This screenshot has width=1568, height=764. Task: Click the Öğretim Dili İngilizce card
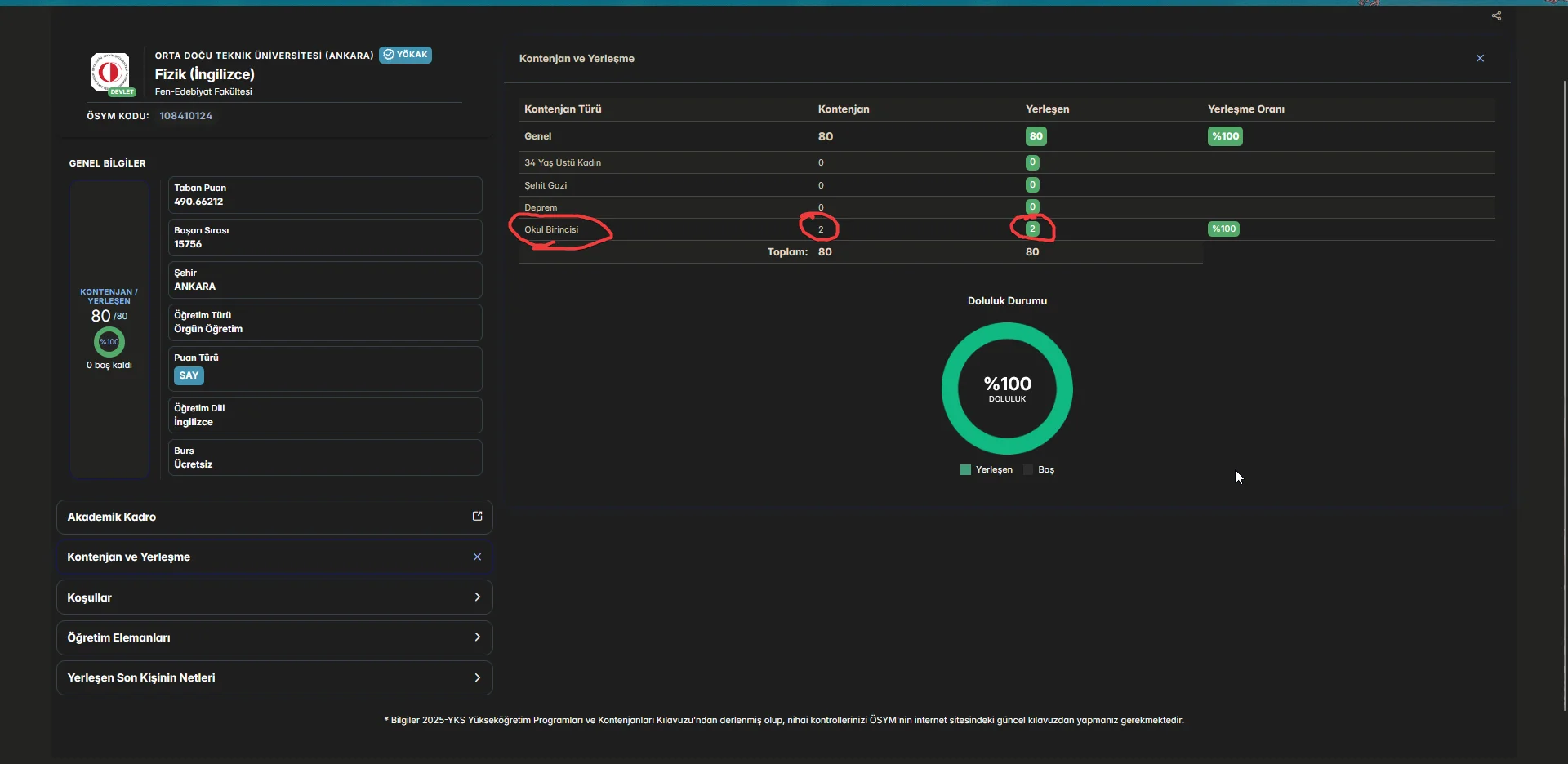click(325, 415)
